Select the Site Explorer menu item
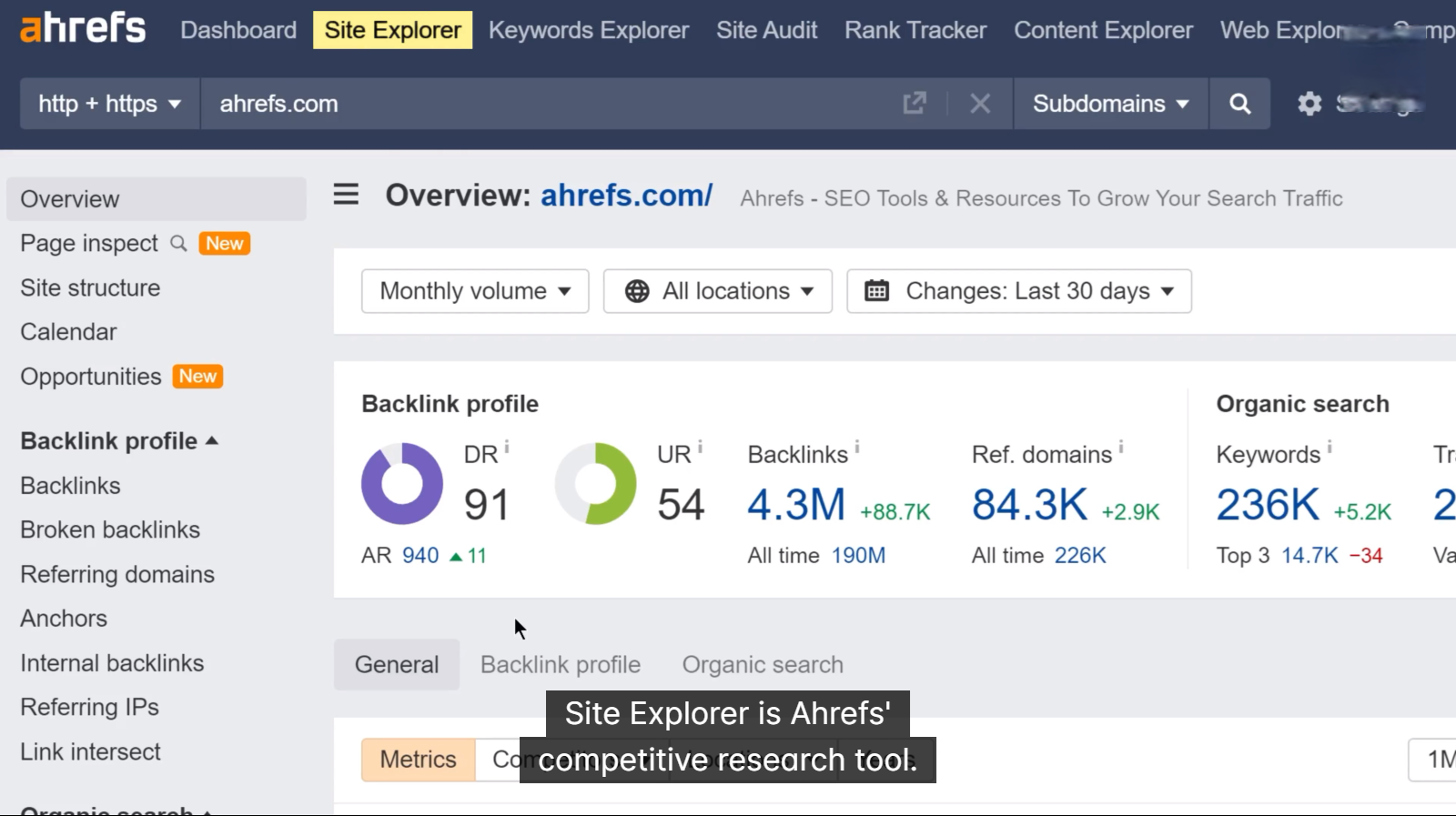The image size is (1456, 816). click(393, 30)
